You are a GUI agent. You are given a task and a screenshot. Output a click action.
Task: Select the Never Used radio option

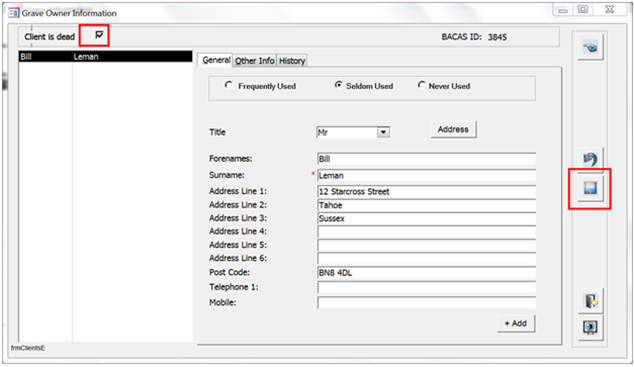pyautogui.click(x=421, y=85)
